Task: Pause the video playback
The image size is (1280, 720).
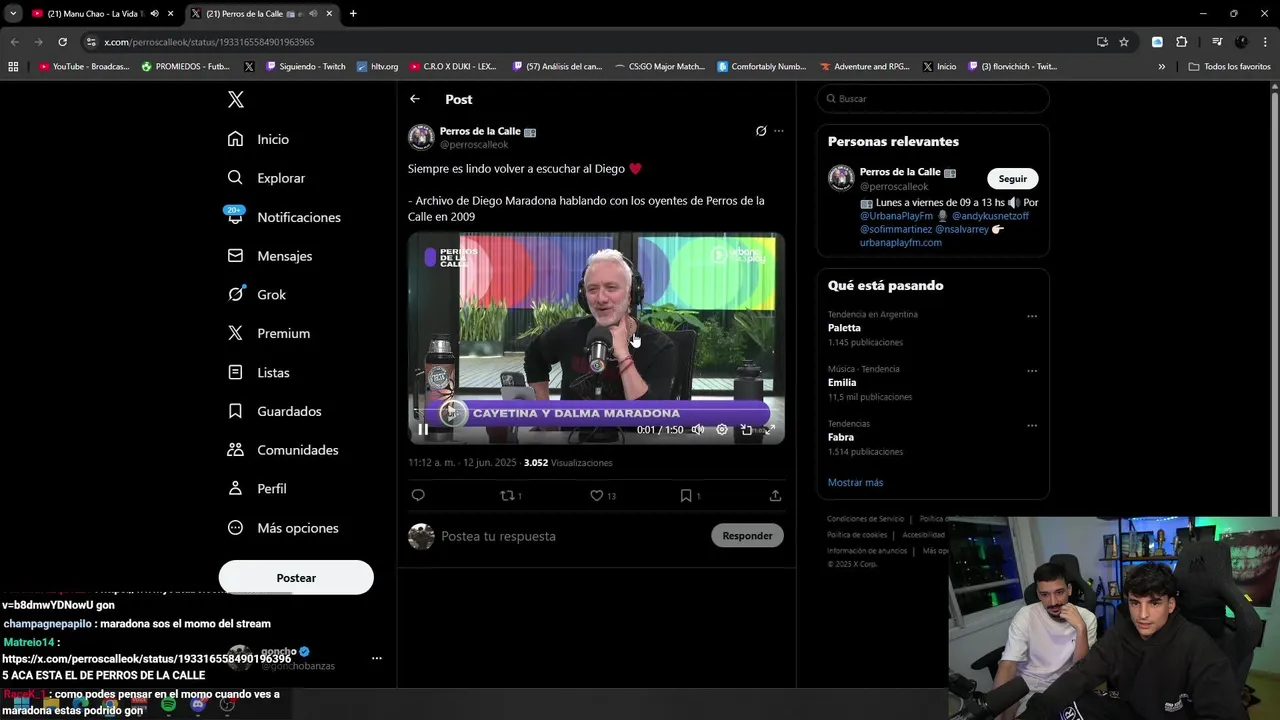Action: point(423,430)
